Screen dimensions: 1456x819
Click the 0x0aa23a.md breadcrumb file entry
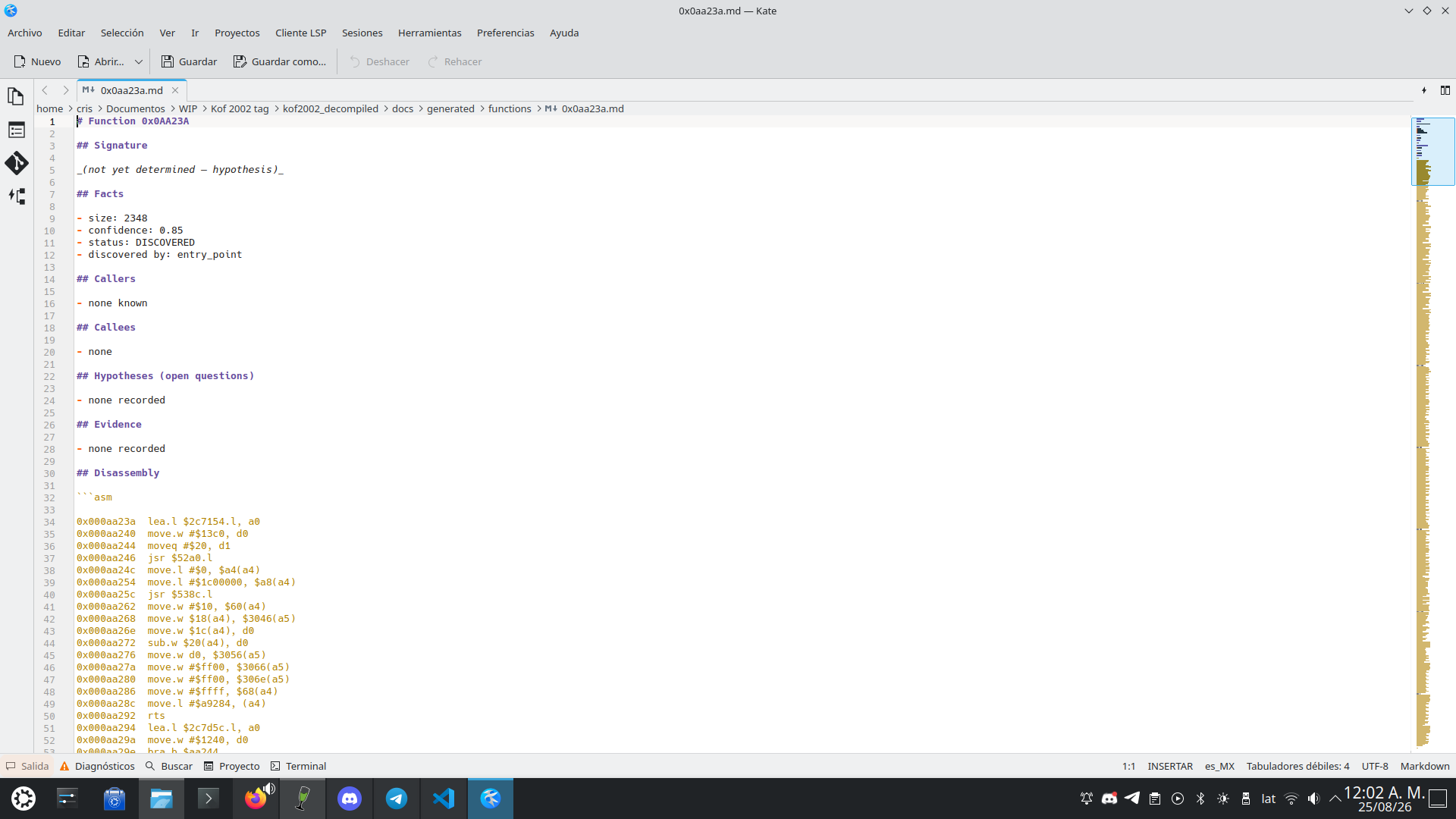click(585, 108)
